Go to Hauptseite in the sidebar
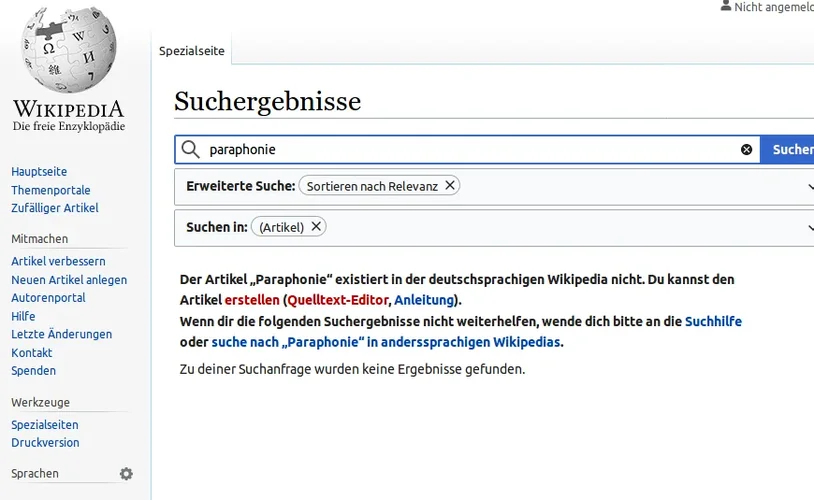The height and width of the screenshot is (500, 814). (39, 171)
